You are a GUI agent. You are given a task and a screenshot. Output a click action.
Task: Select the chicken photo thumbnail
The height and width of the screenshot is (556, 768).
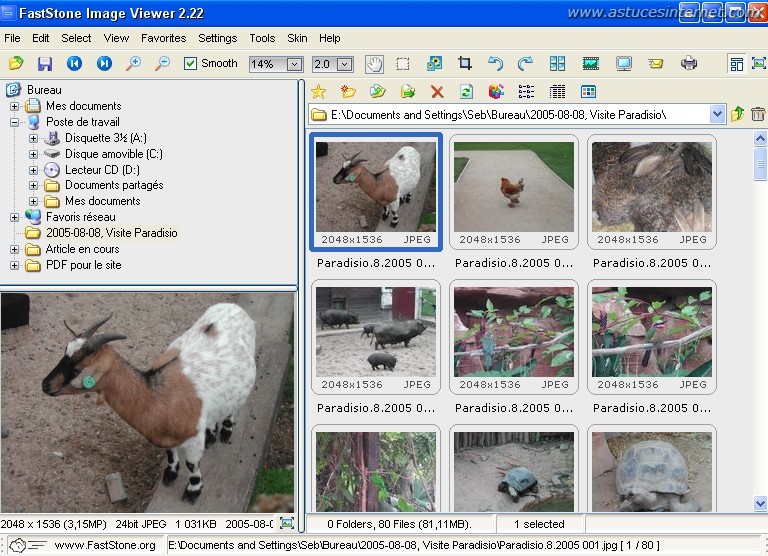pyautogui.click(x=514, y=192)
